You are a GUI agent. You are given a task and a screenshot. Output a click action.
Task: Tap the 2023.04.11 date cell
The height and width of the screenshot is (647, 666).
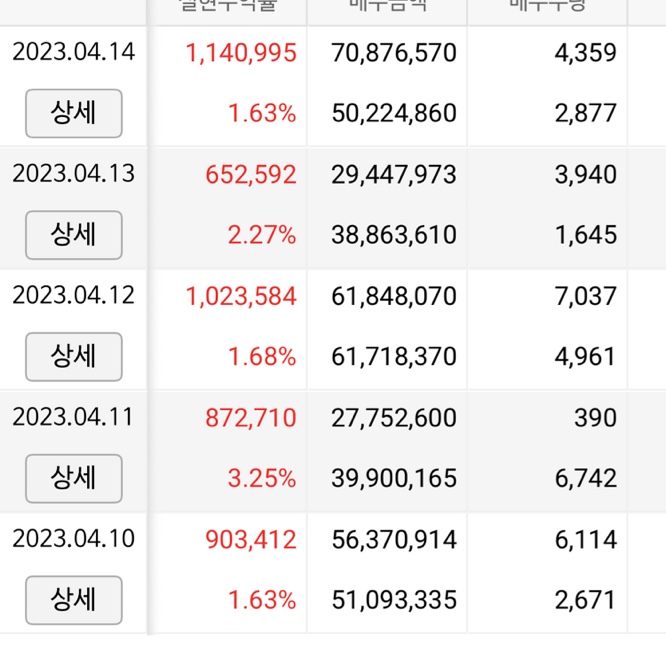73,417
